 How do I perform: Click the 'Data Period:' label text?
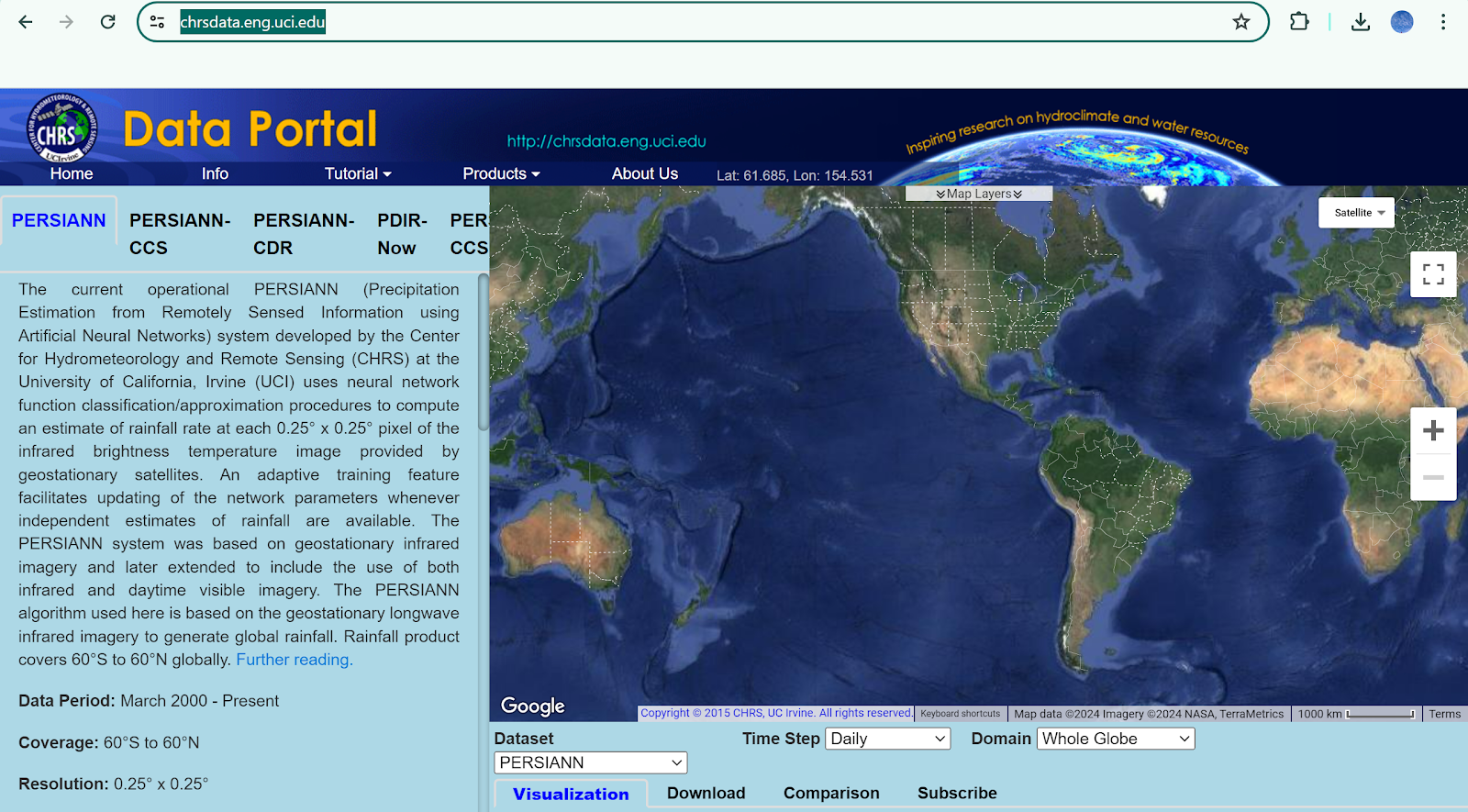click(x=67, y=701)
